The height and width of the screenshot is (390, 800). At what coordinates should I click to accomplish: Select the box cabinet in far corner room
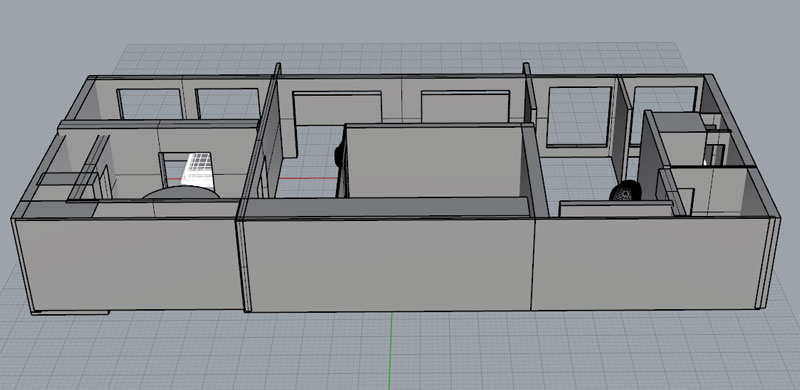[680, 139]
